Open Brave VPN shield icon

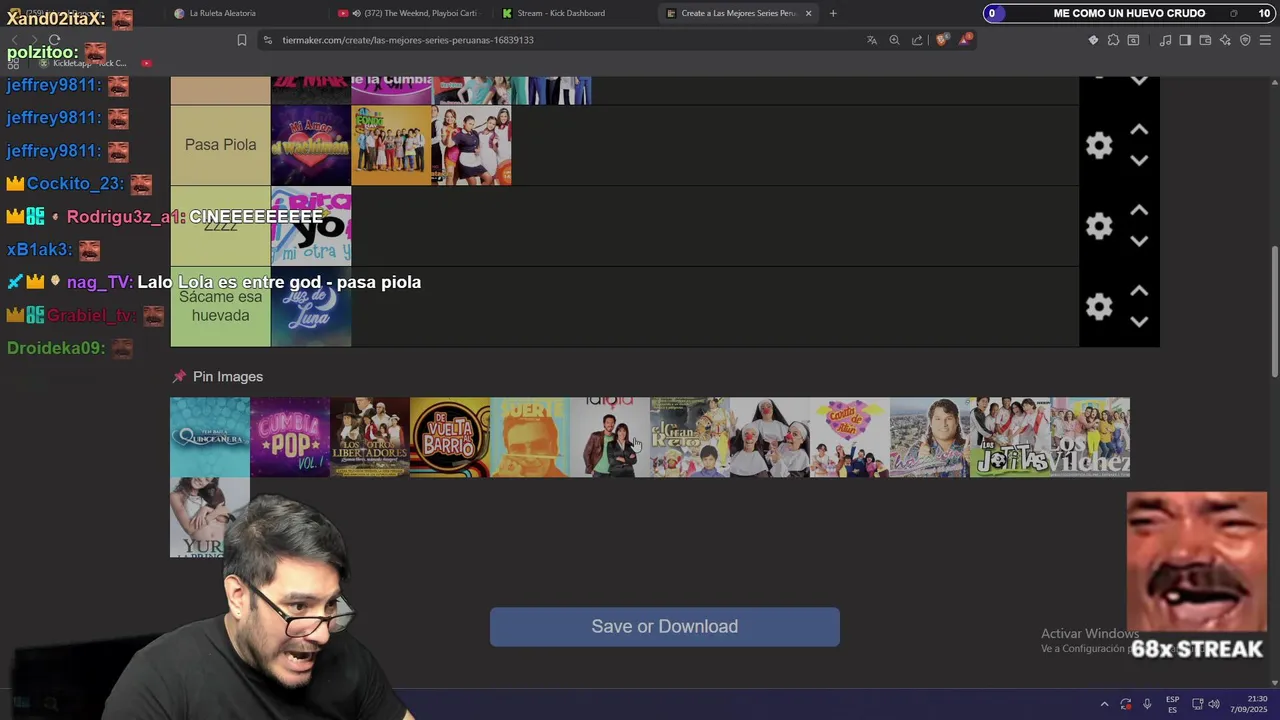[1245, 40]
